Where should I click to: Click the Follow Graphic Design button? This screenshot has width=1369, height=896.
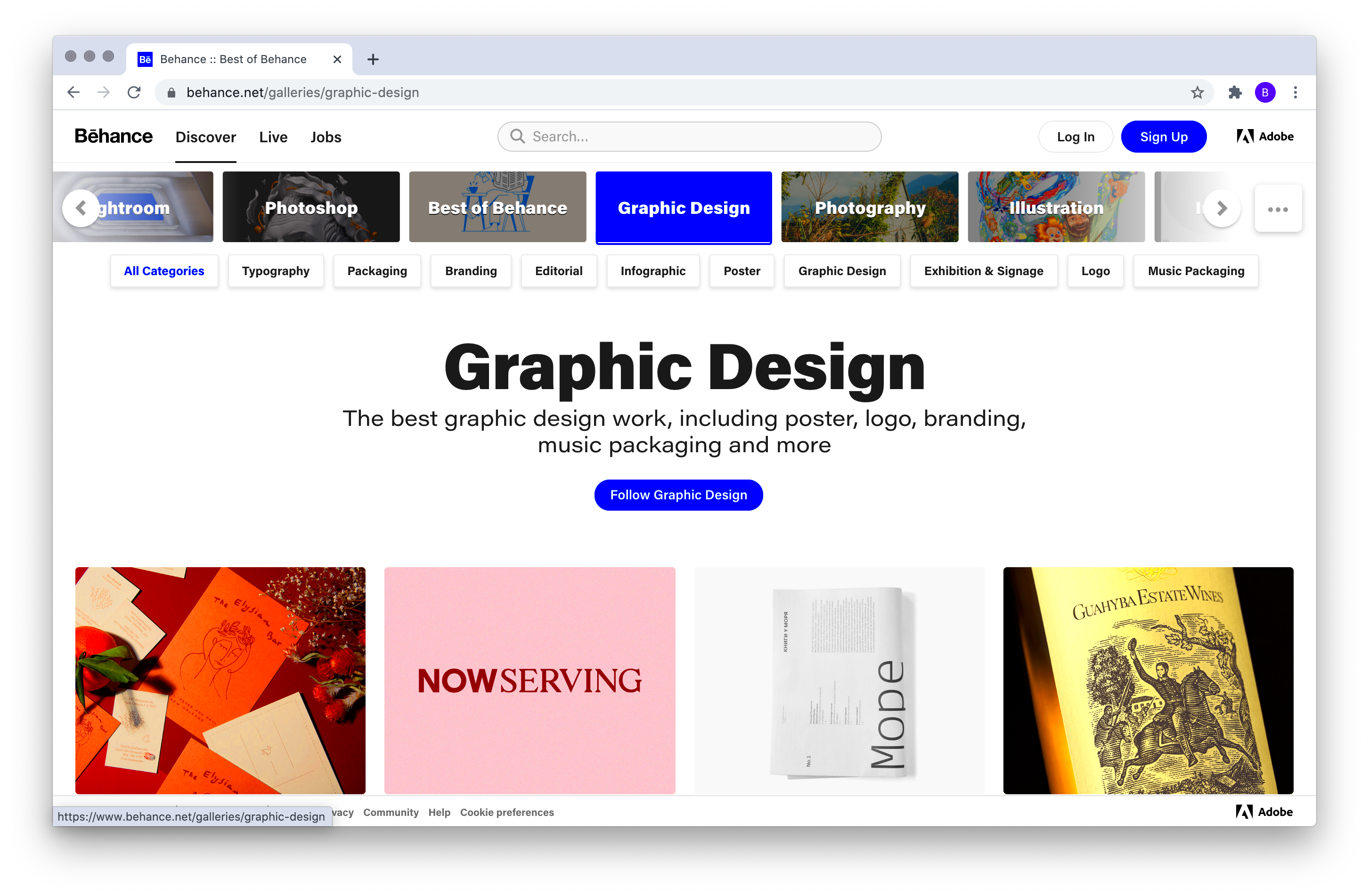pos(683,494)
